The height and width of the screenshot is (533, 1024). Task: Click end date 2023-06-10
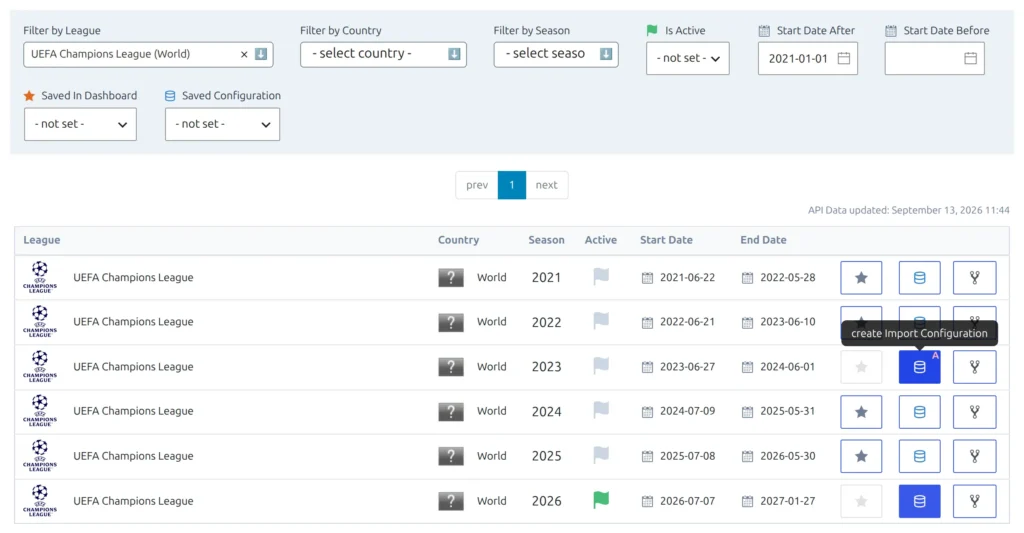[788, 322]
